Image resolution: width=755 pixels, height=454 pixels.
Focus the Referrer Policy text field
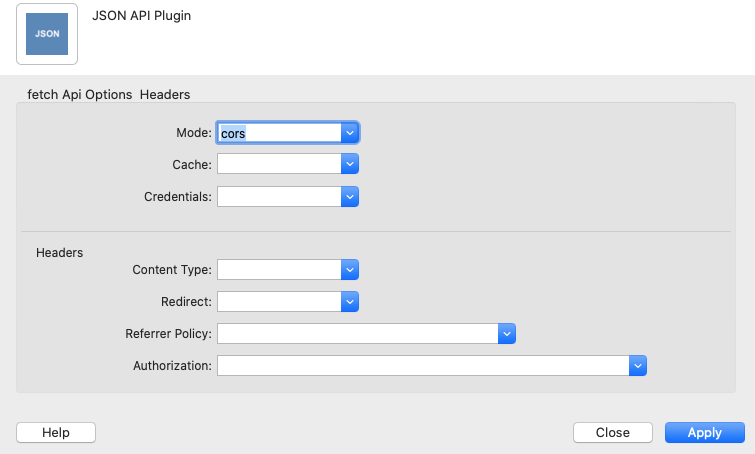click(357, 334)
